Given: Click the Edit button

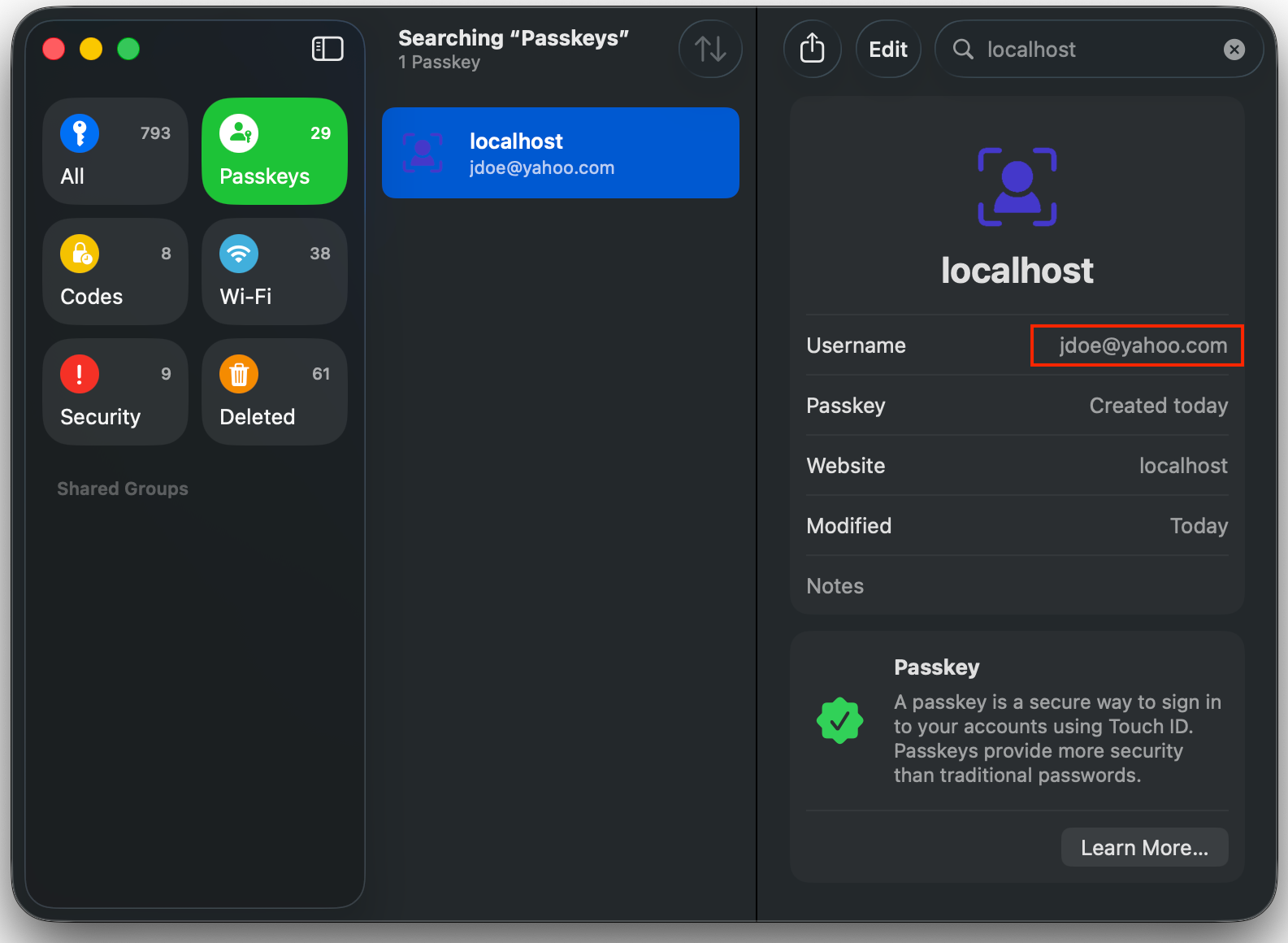Looking at the screenshot, I should pyautogui.click(x=888, y=49).
